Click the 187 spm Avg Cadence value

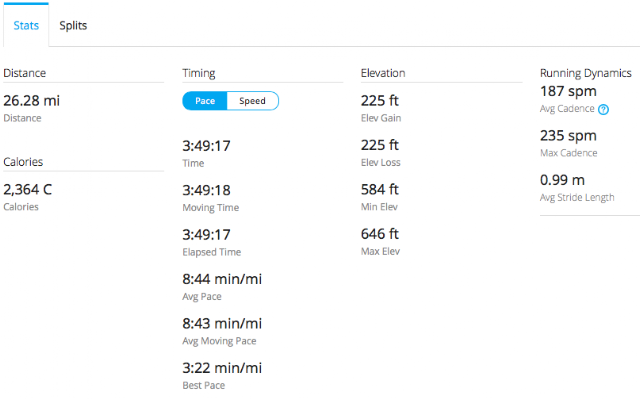(568, 91)
